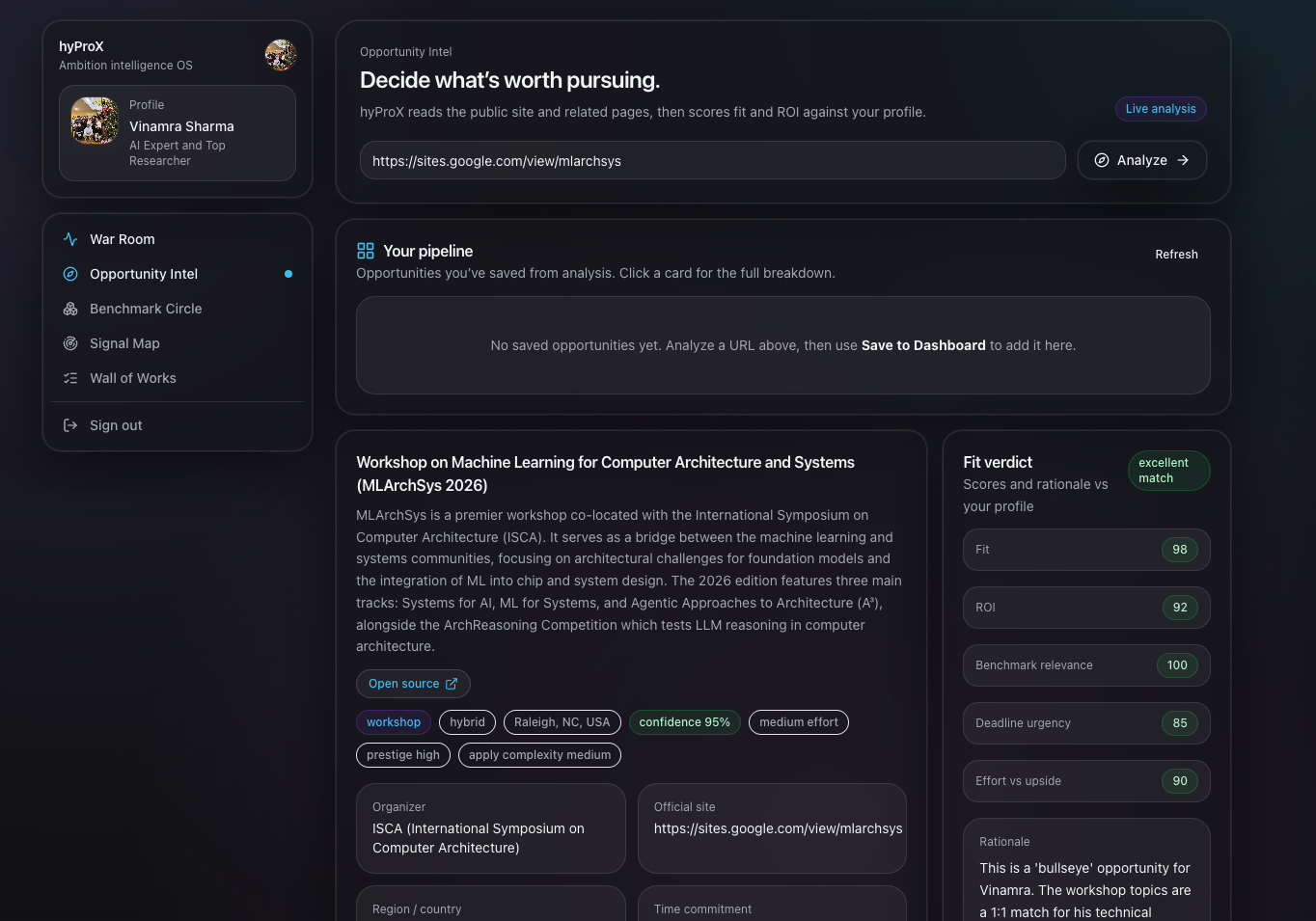Image resolution: width=1316 pixels, height=921 pixels.
Task: Click Vinamra Sharma's profile photo
Action: [x=95, y=121]
